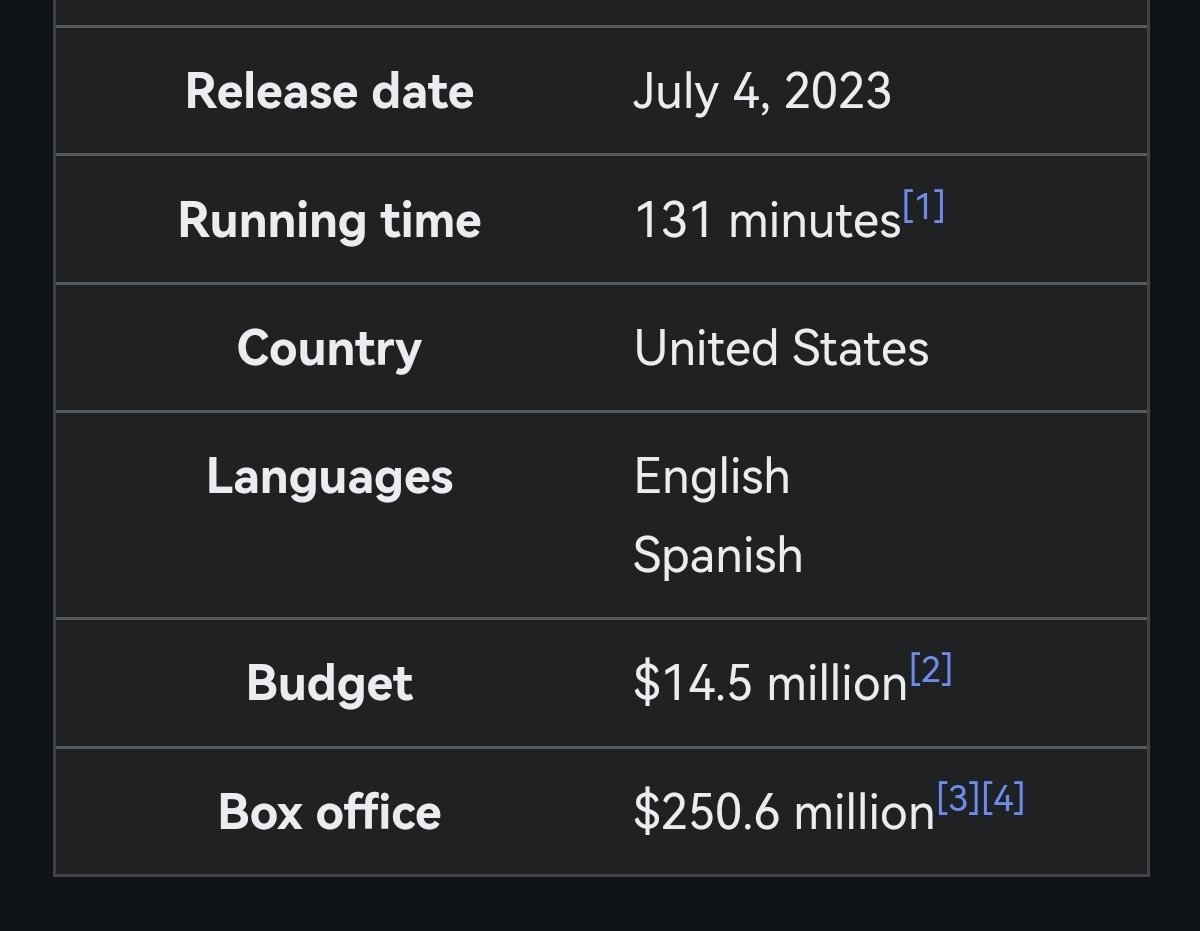Select Spanish in the Languages row
This screenshot has width=1200, height=931.
coord(718,555)
